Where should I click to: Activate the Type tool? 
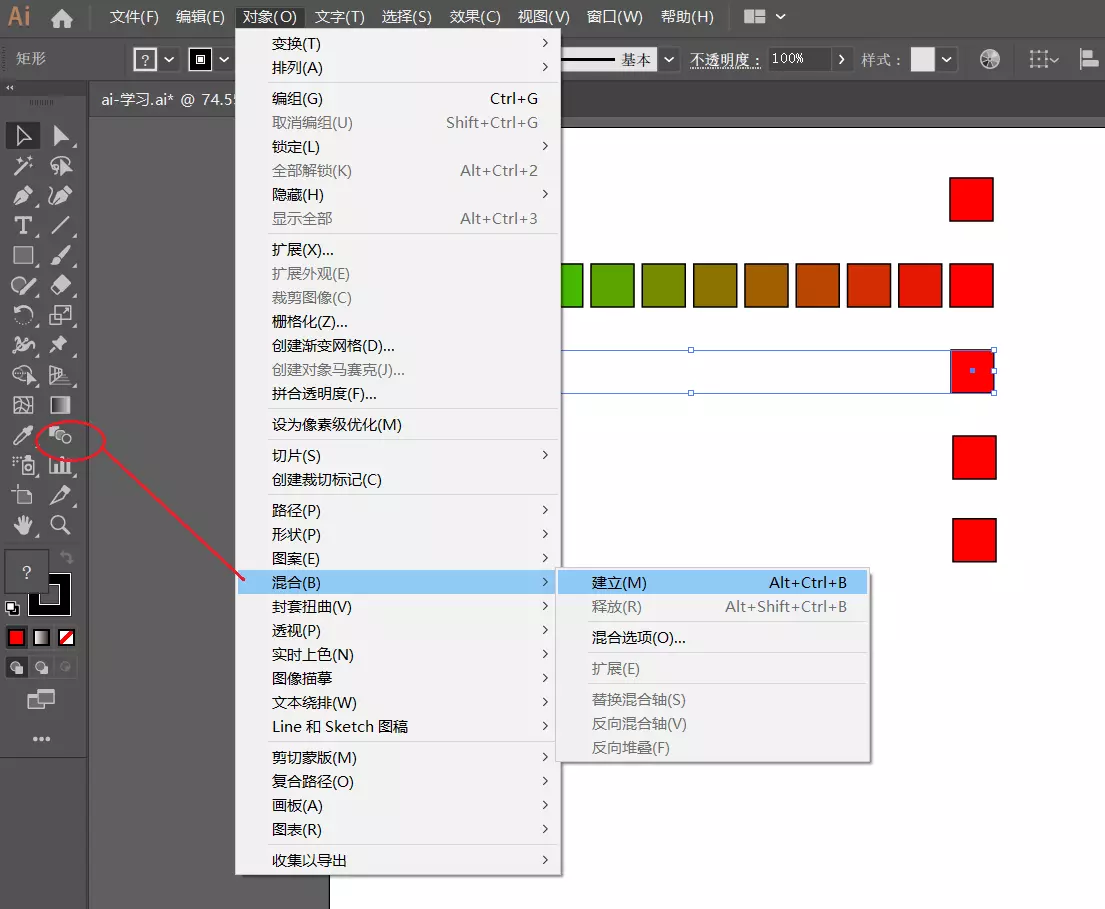pos(22,225)
